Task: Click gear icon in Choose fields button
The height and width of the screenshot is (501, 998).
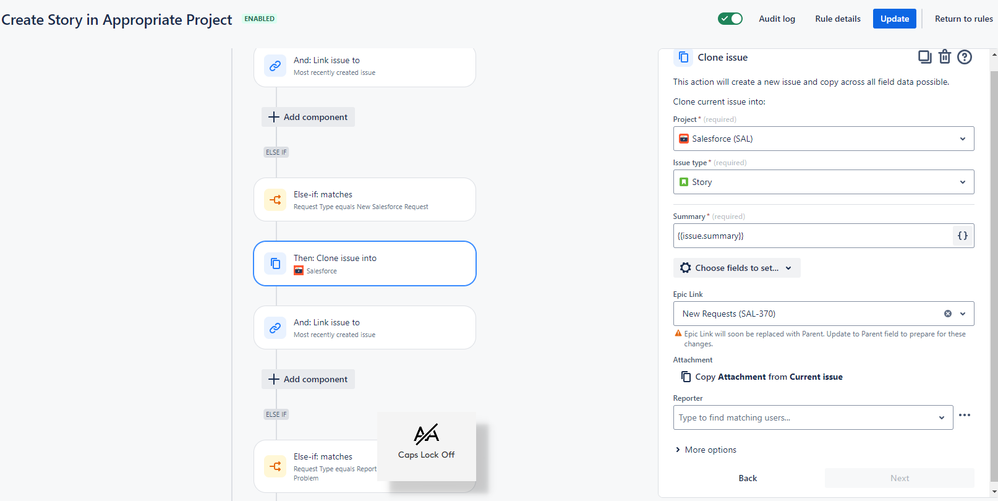Action: pyautogui.click(x=685, y=268)
